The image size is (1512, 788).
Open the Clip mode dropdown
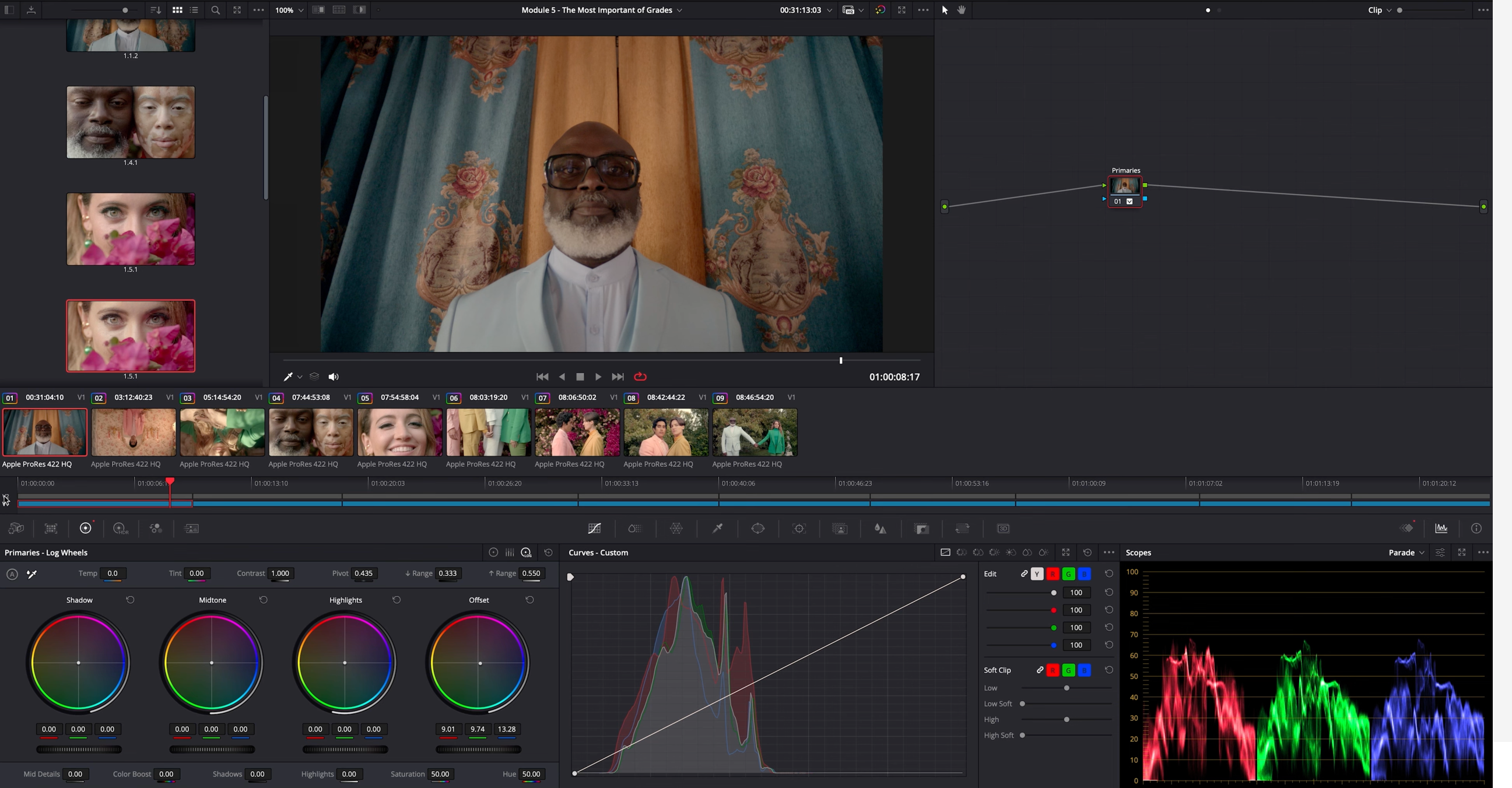tap(1380, 10)
